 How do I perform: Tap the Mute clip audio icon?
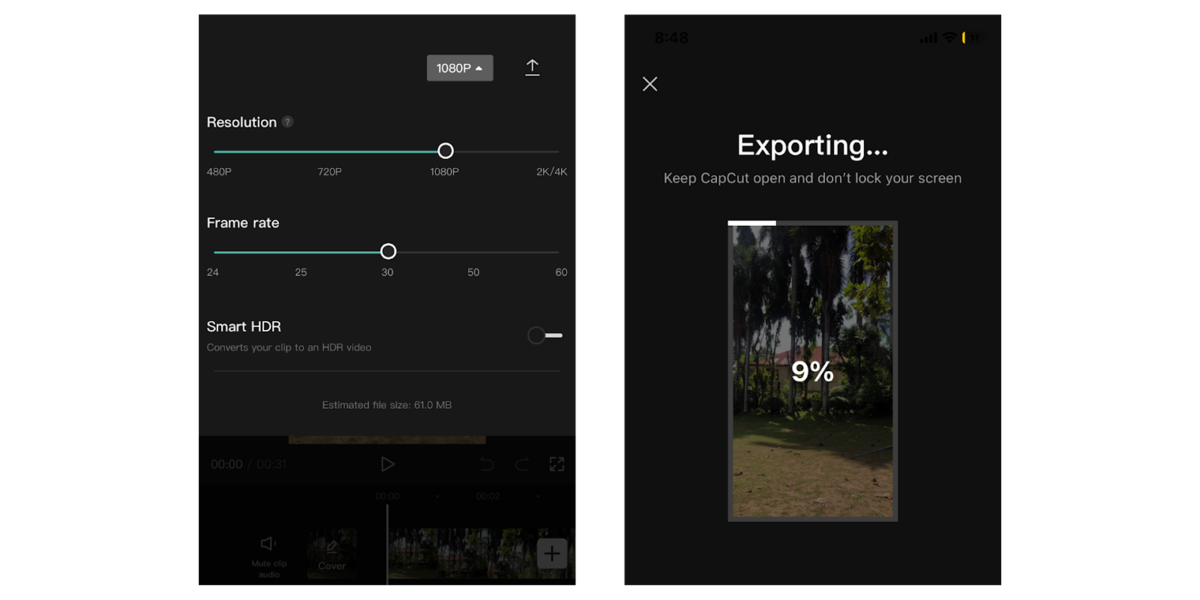[x=268, y=543]
